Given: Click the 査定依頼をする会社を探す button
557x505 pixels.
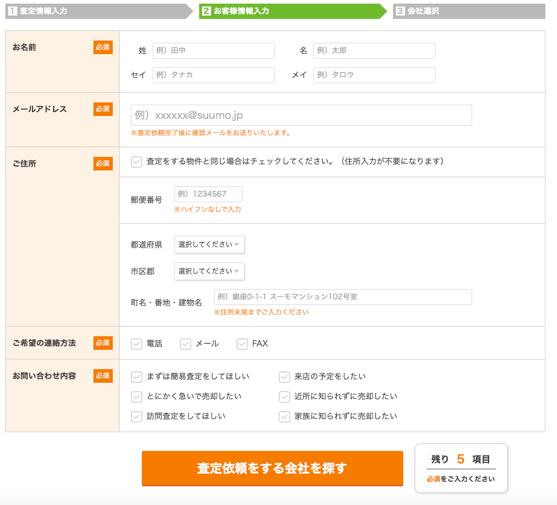Looking at the screenshot, I should coord(272,468).
